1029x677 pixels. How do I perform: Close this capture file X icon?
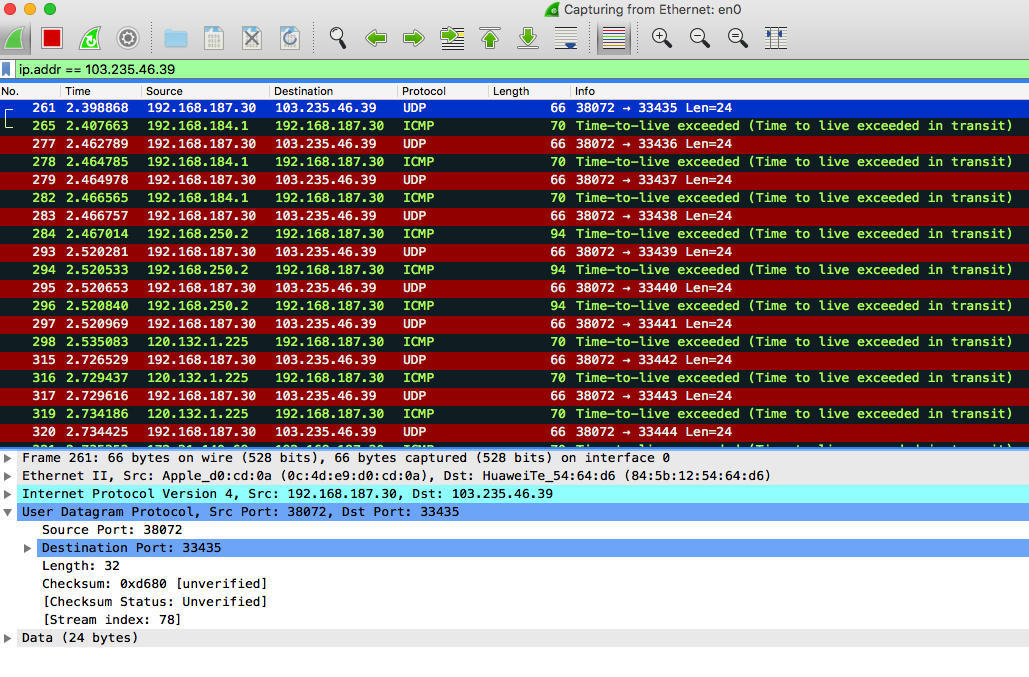coord(251,38)
